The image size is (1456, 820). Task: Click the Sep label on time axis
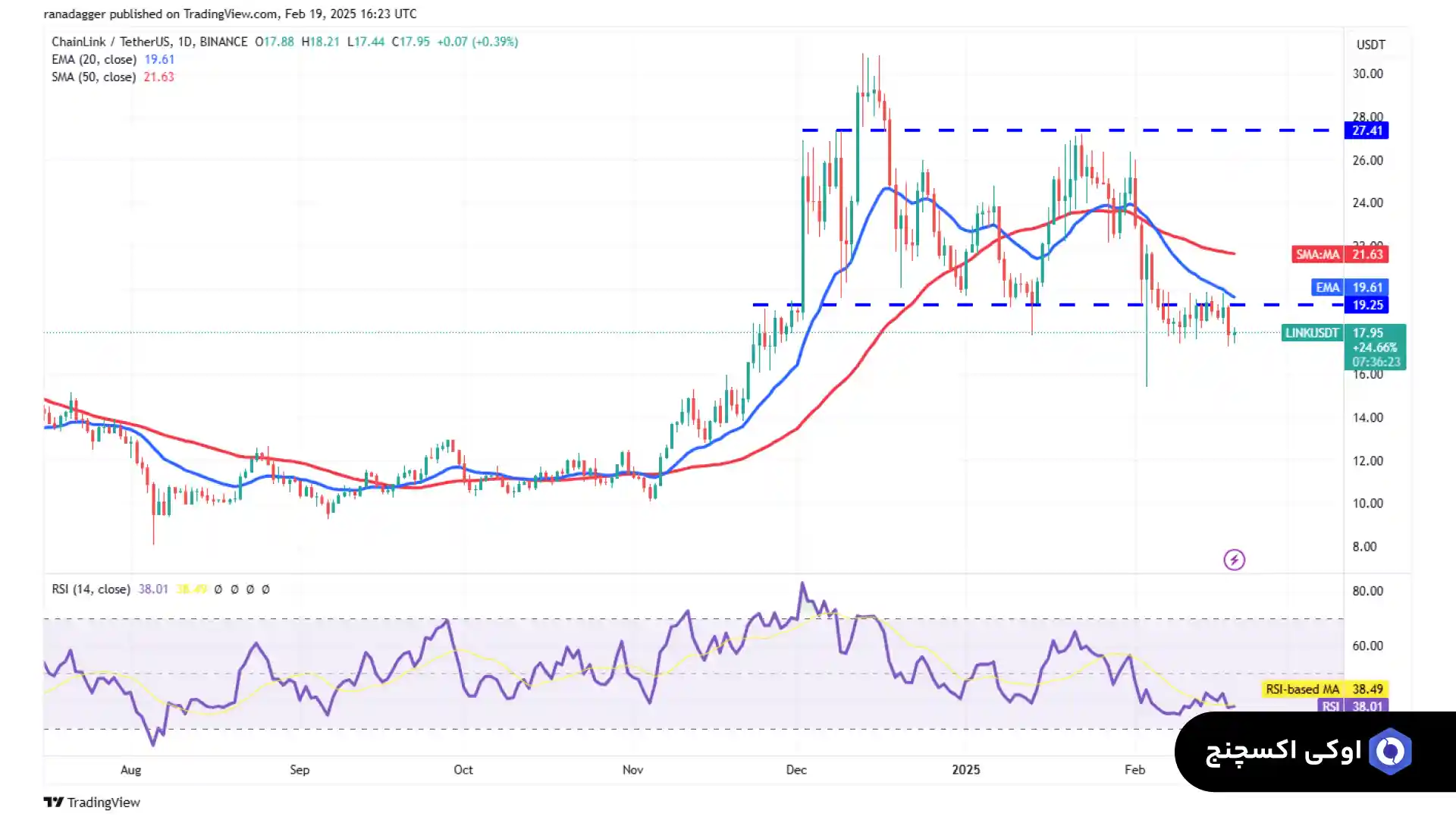coord(300,769)
